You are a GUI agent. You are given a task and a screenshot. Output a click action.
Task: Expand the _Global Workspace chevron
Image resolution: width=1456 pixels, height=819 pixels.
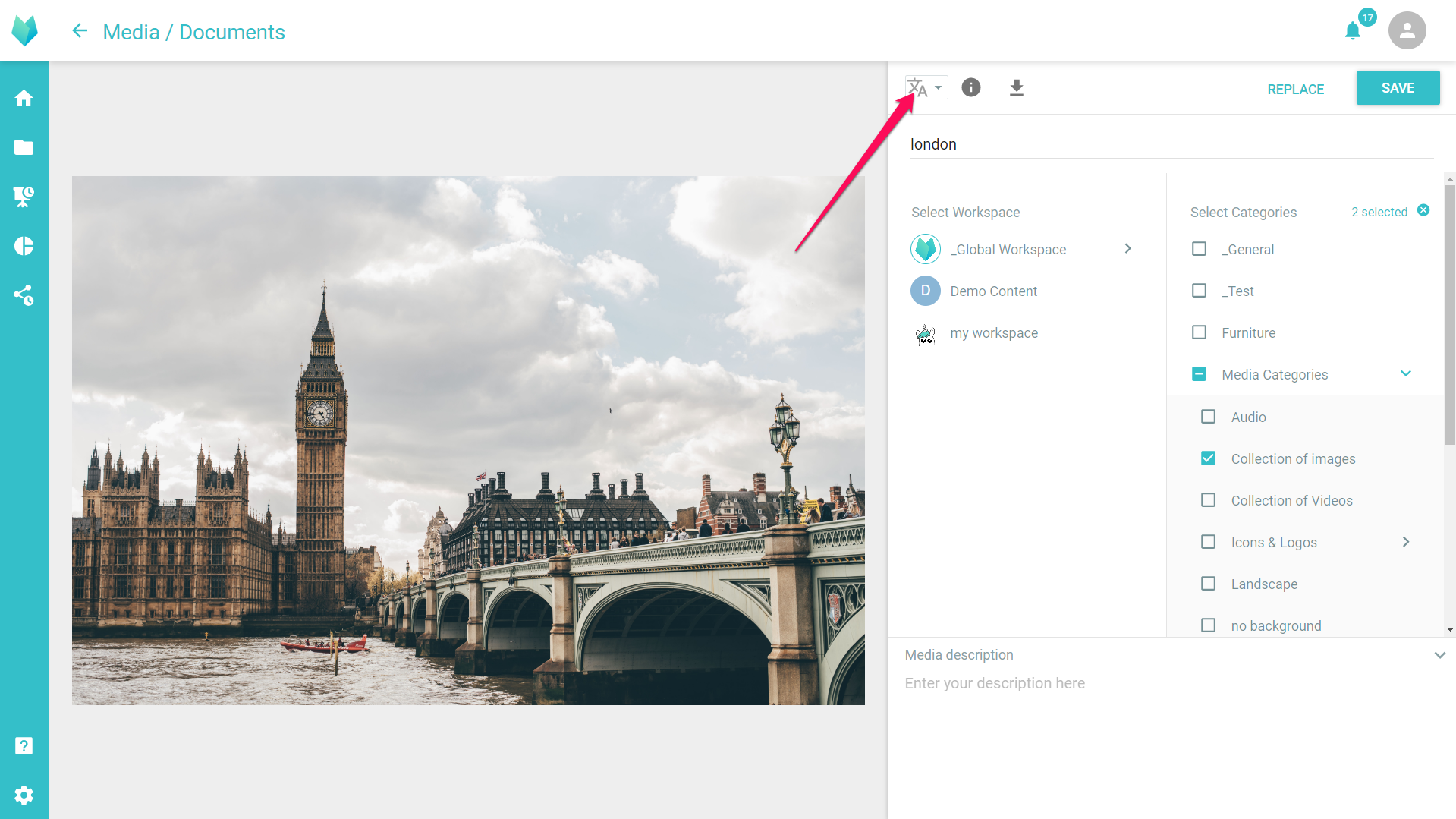(x=1128, y=248)
